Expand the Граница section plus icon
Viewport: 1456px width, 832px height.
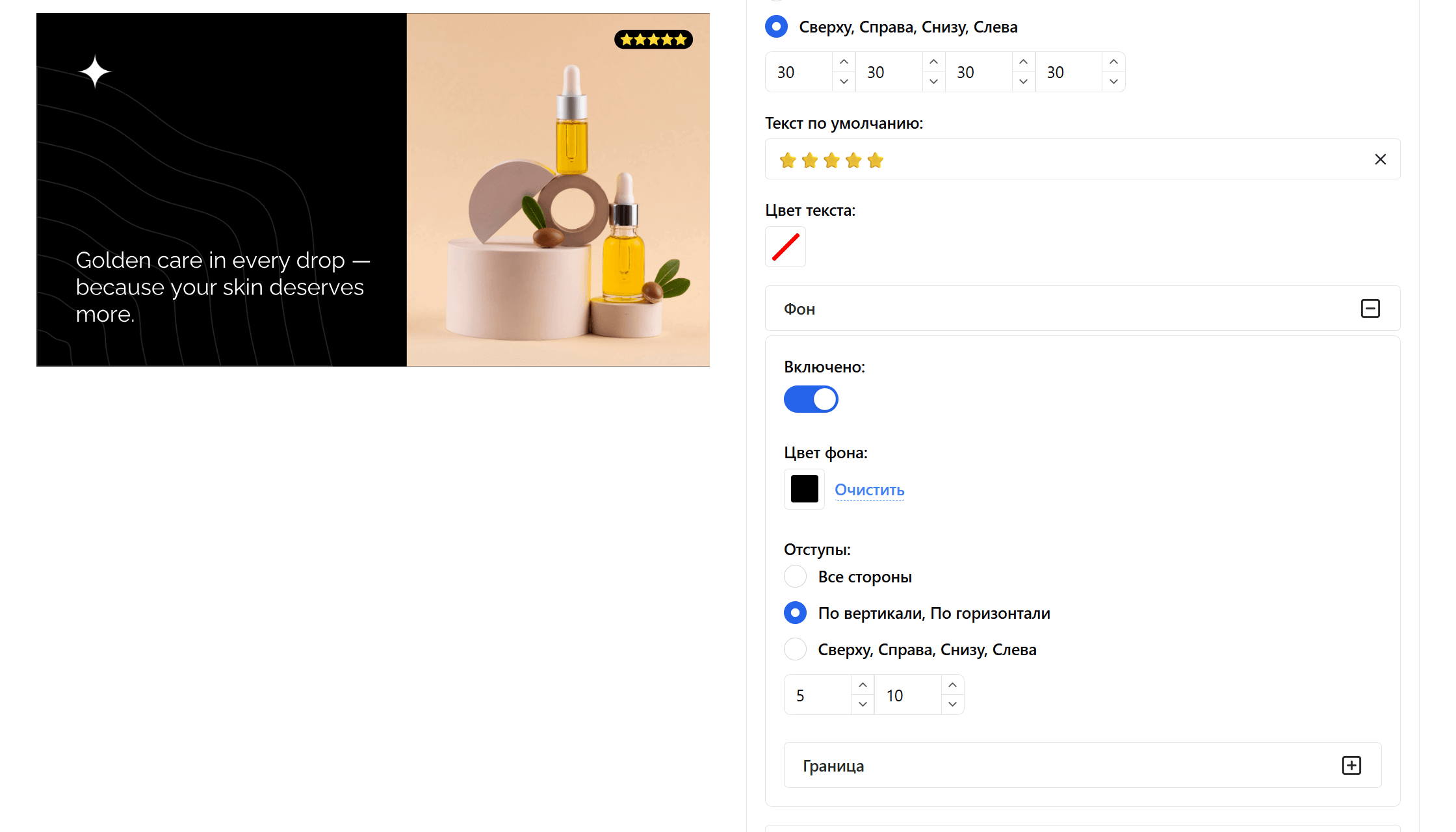(x=1351, y=765)
